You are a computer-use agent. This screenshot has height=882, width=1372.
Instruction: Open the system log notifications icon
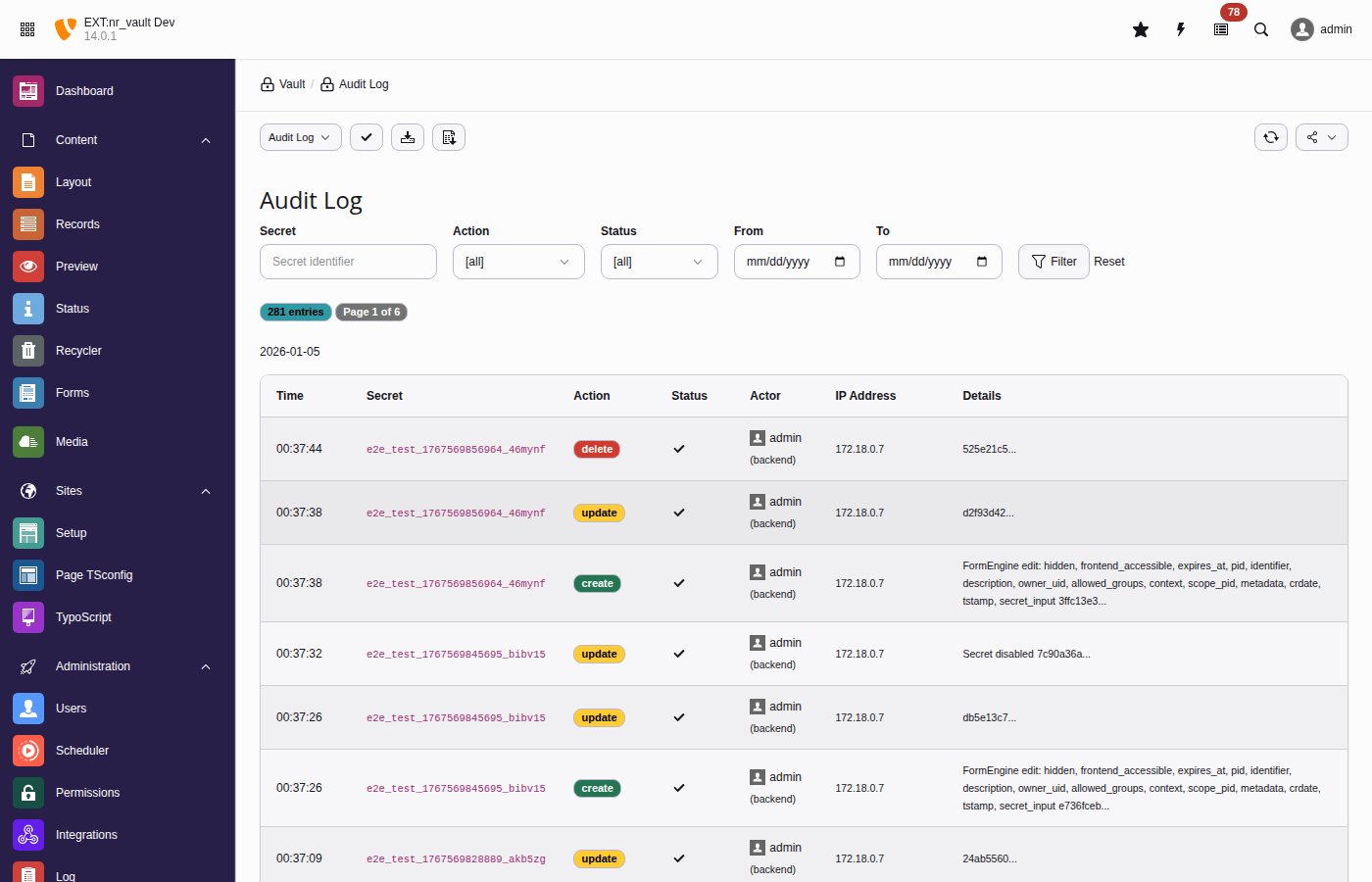point(1221,29)
